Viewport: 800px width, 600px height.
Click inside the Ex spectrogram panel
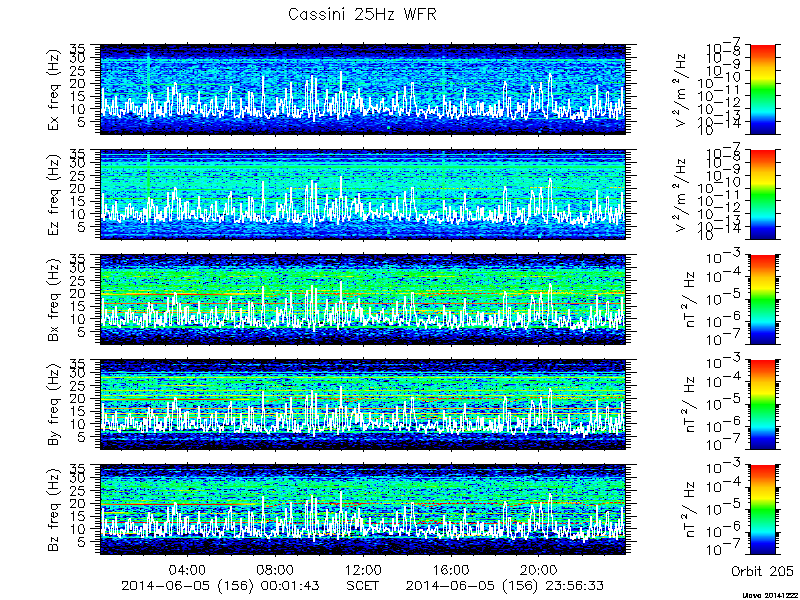tap(363, 90)
